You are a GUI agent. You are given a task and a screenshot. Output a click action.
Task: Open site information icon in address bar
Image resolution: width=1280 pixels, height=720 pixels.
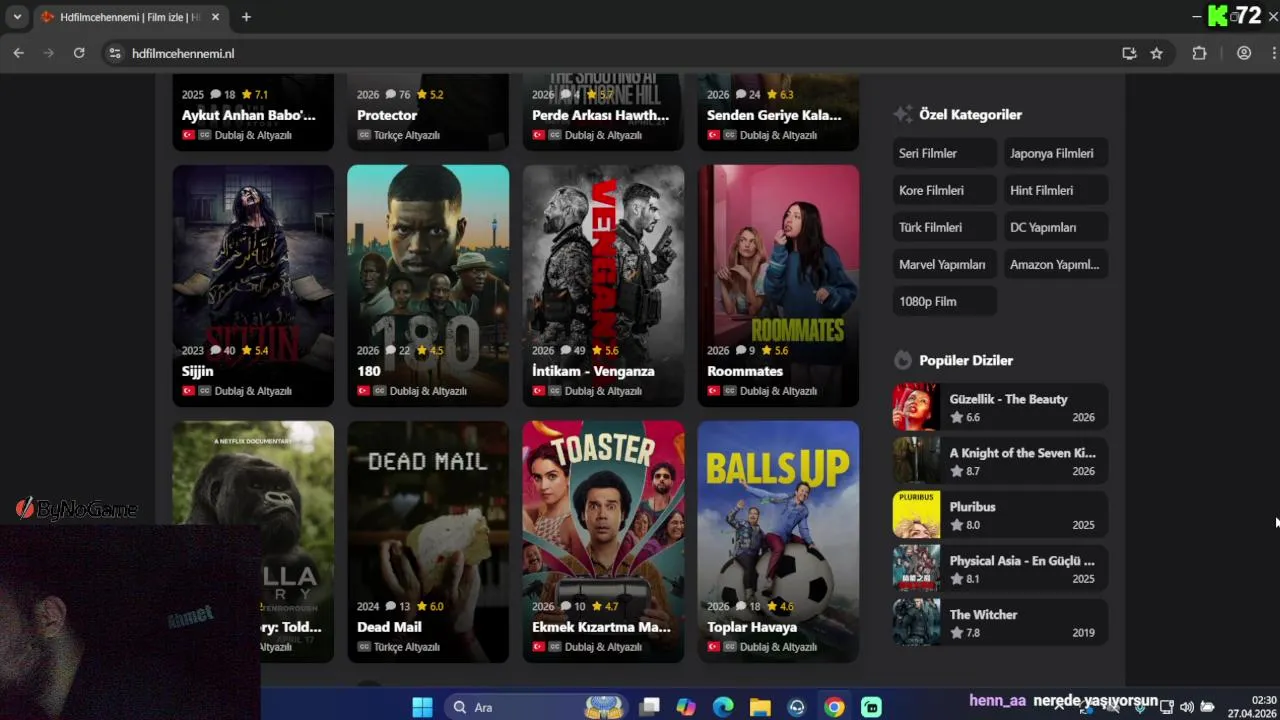pyautogui.click(x=115, y=53)
